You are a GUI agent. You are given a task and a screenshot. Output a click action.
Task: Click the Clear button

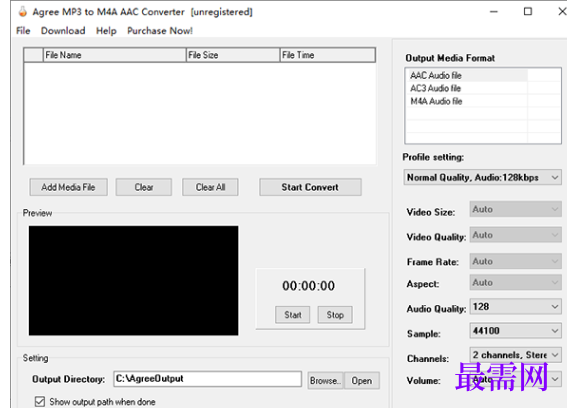click(144, 187)
